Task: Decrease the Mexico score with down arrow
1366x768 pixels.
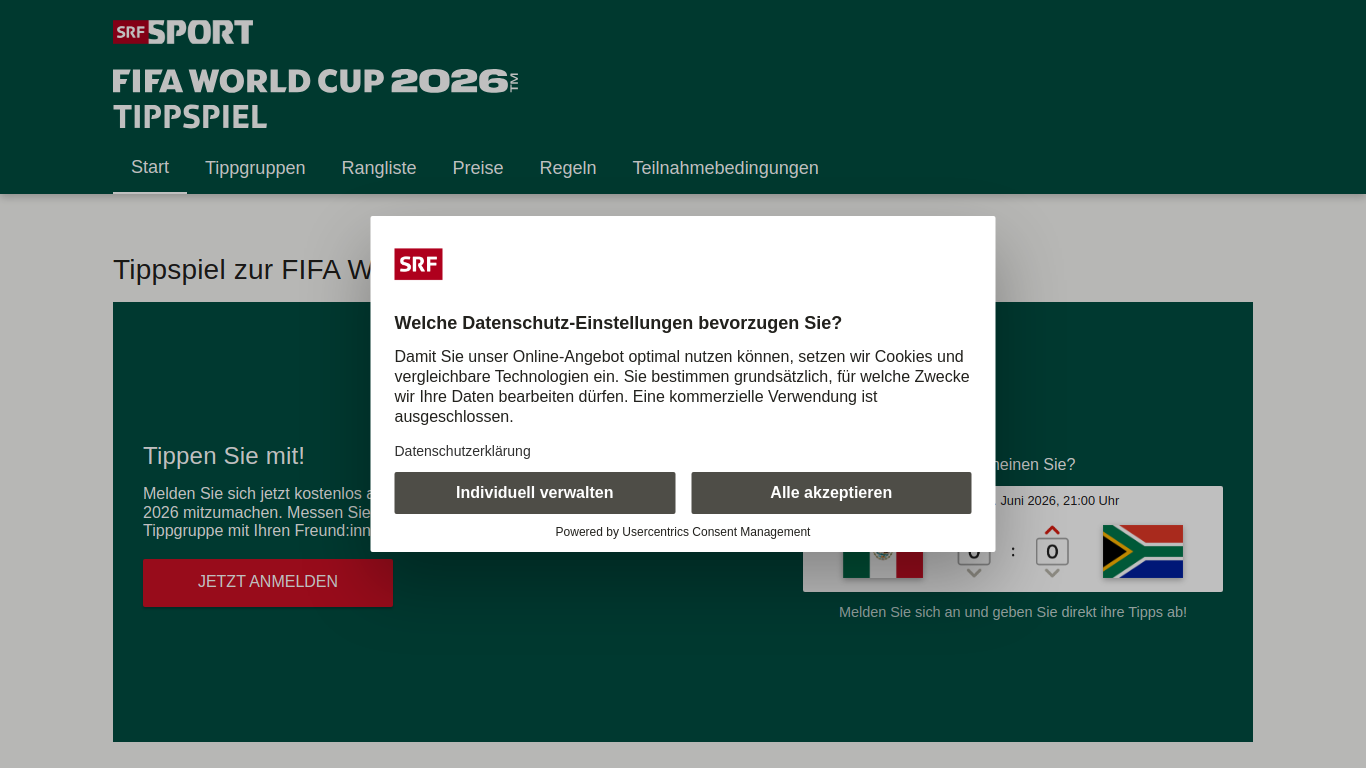Action: (974, 573)
